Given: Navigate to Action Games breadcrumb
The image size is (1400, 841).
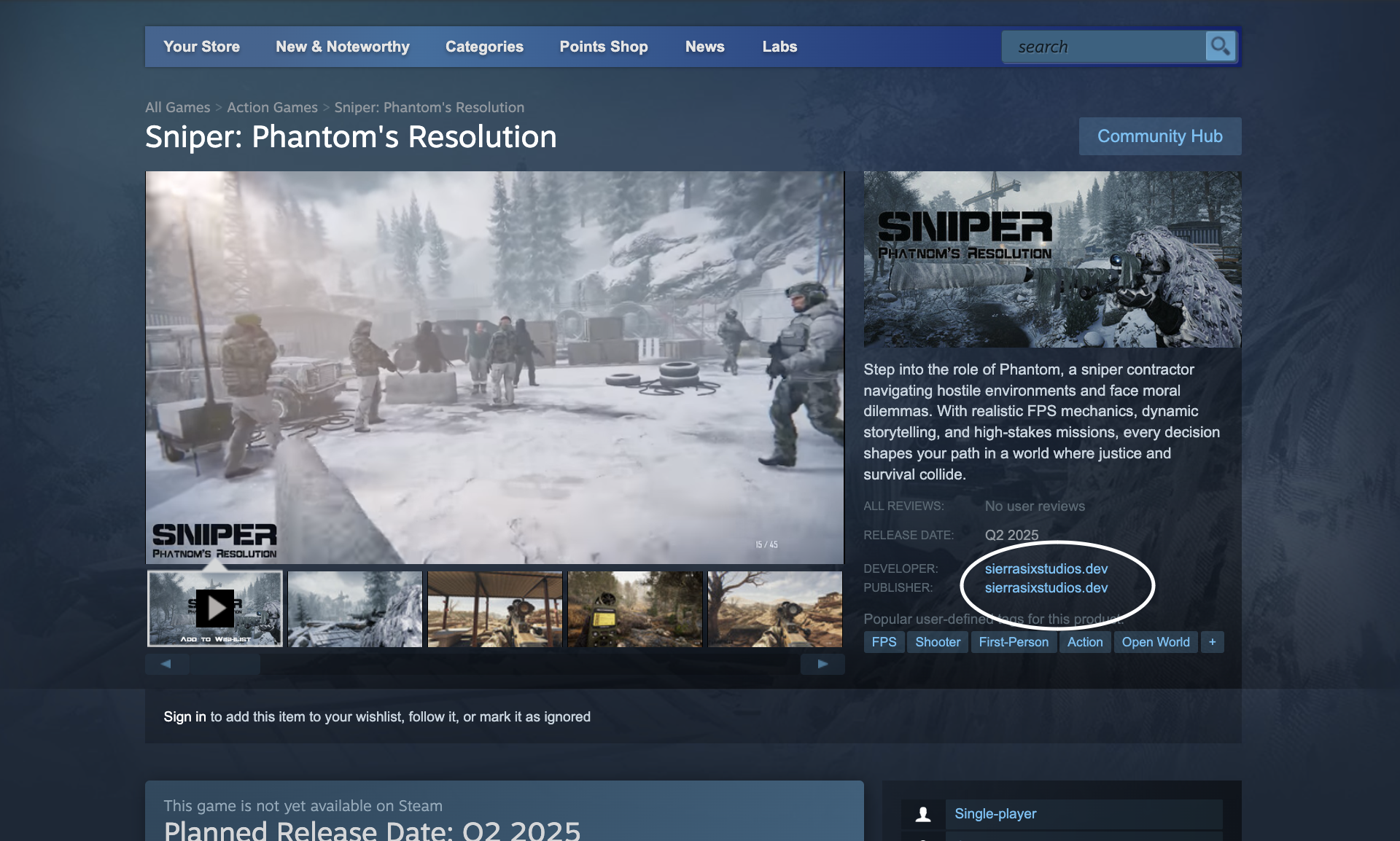Looking at the screenshot, I should coord(271,107).
